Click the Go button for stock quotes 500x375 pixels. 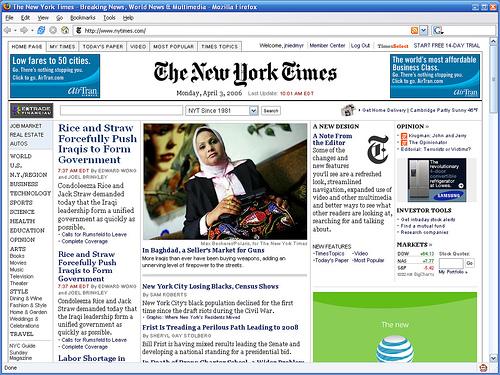coord(470,263)
